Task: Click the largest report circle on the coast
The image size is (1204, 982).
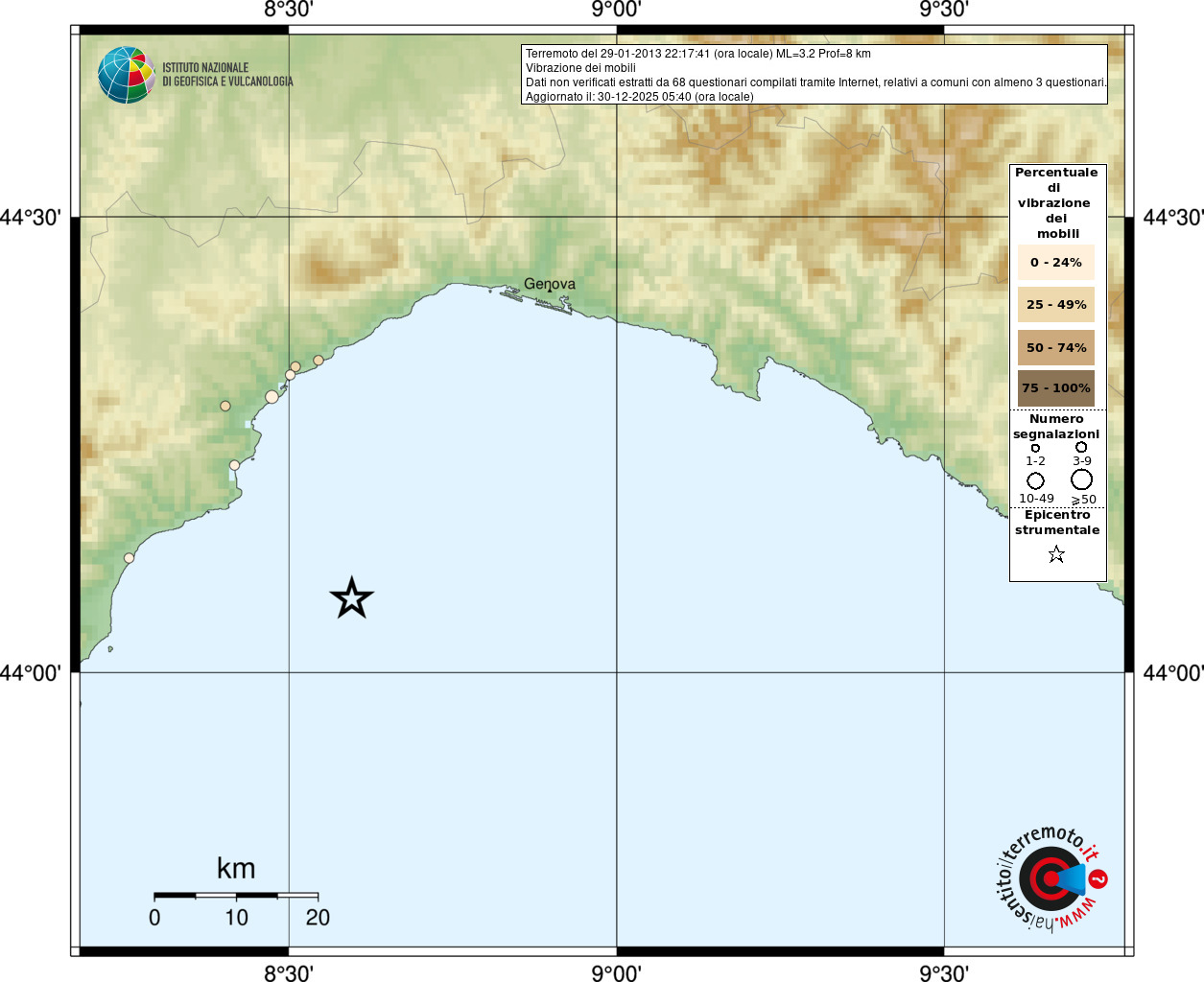Action: (x=271, y=397)
